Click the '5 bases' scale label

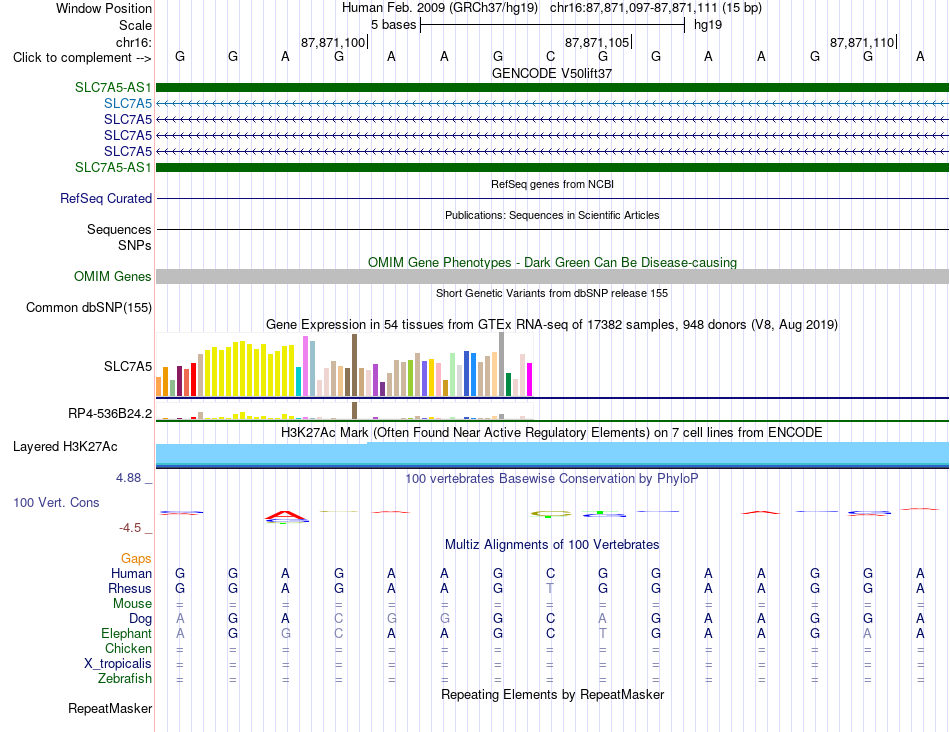[x=394, y=25]
